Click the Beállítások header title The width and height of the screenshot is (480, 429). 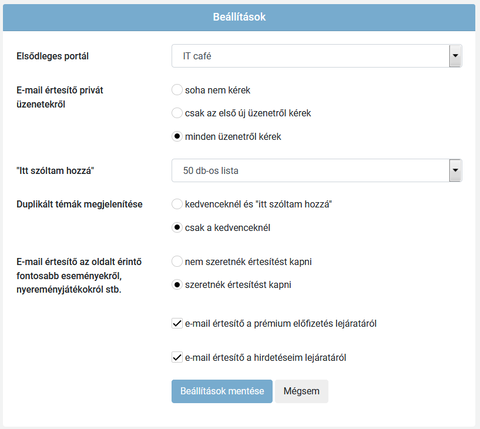click(239, 17)
